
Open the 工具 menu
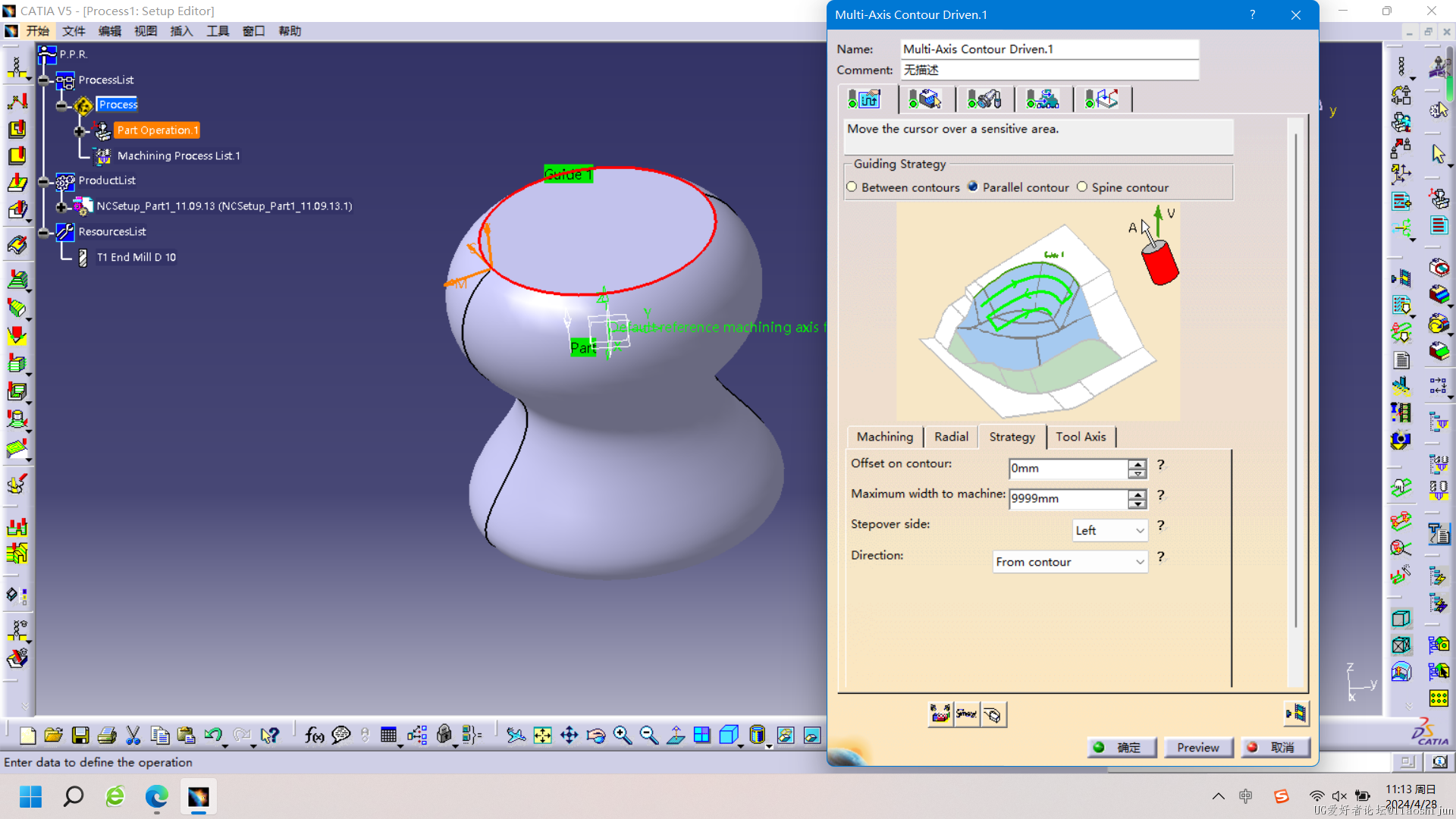[x=218, y=31]
